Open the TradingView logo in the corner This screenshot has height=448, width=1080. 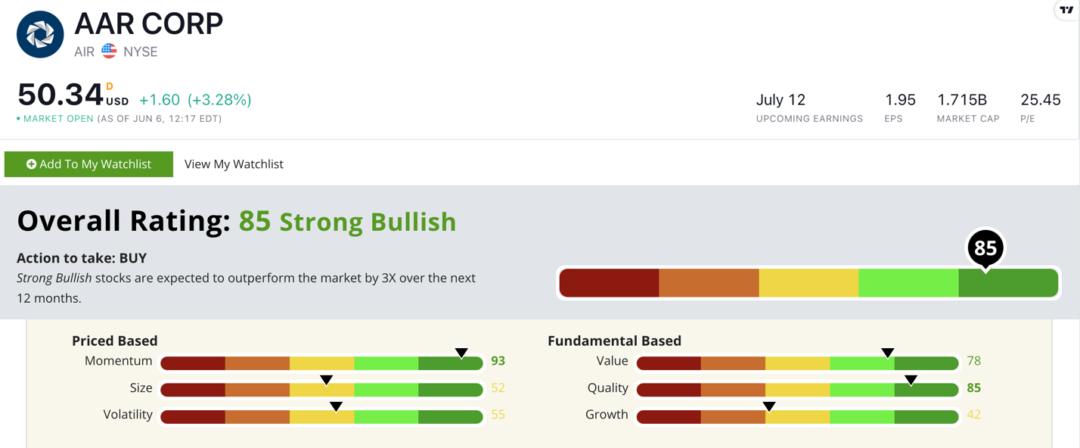pos(1065,10)
